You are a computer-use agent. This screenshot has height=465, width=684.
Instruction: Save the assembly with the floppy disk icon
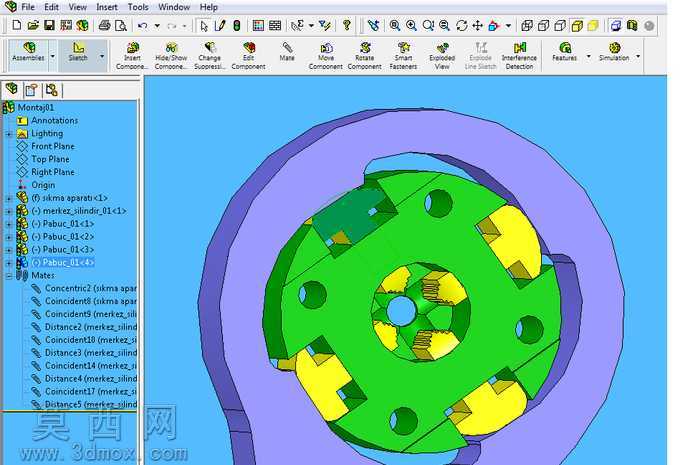(49, 25)
